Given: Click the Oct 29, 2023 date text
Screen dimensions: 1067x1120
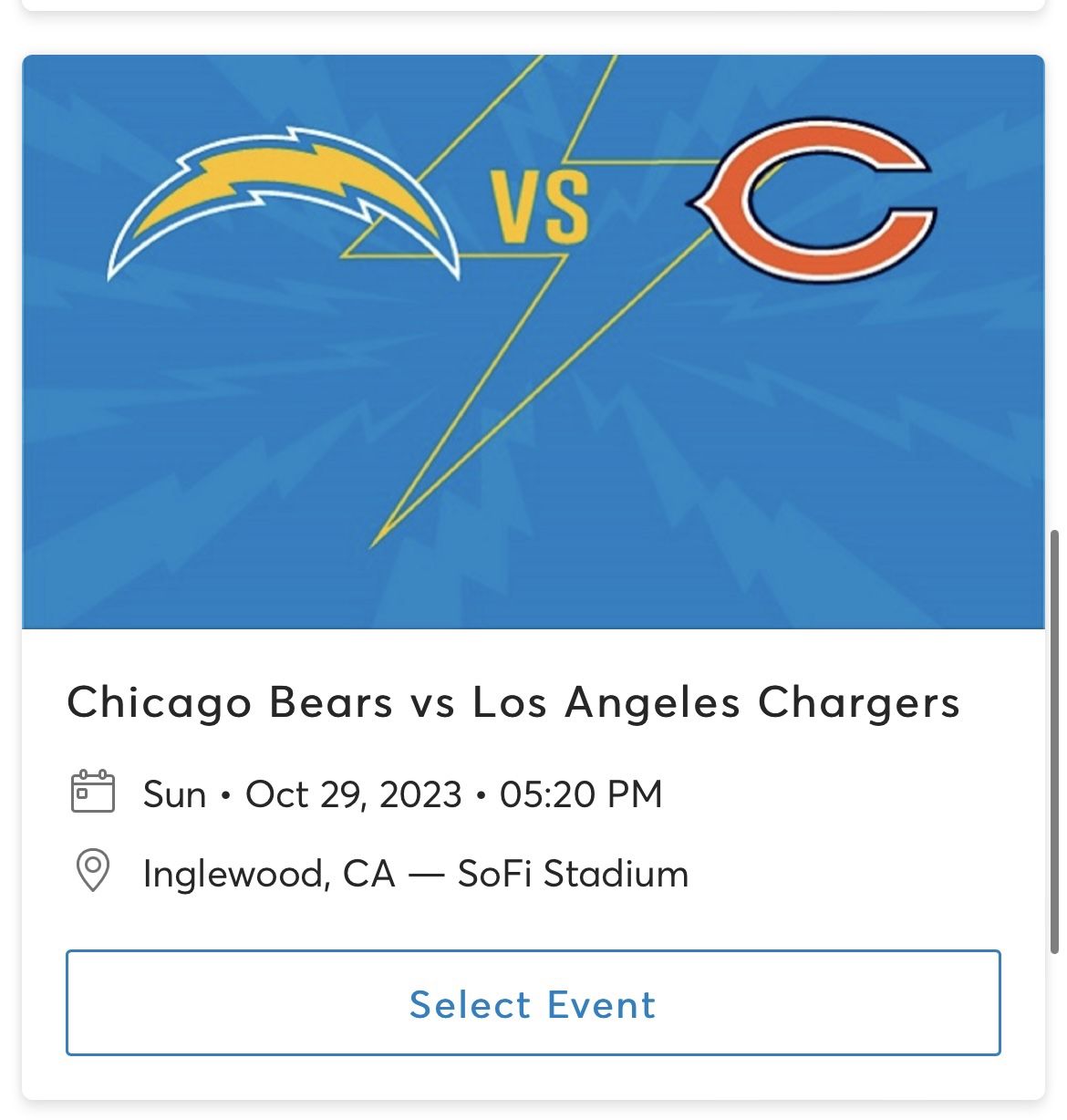Looking at the screenshot, I should (353, 794).
